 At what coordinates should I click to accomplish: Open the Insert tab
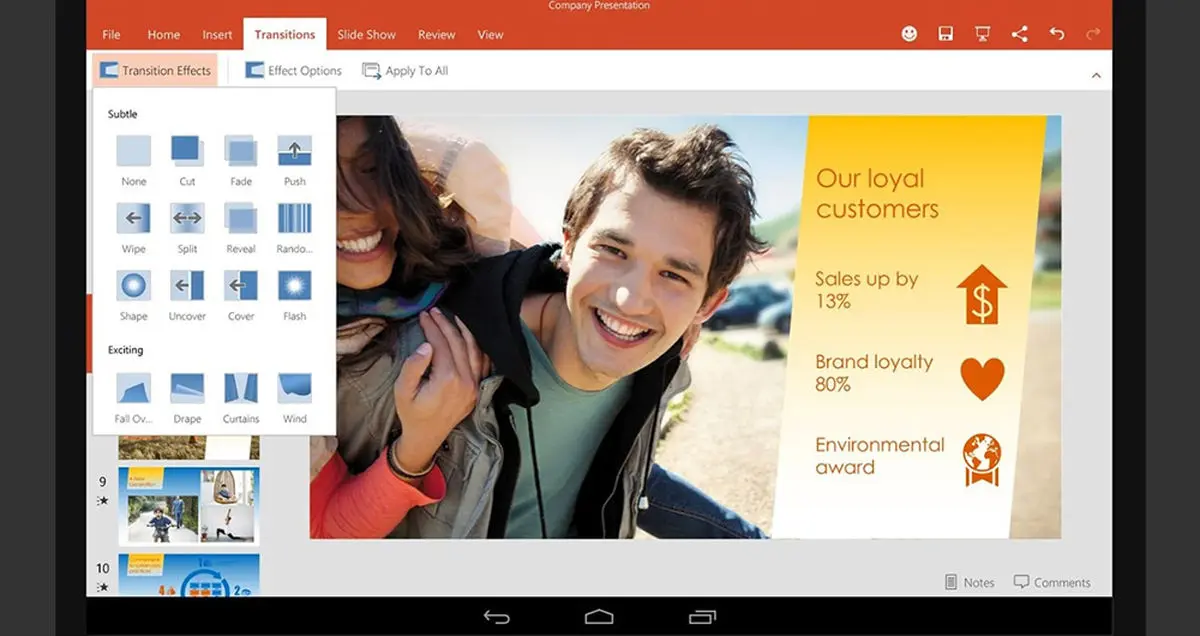pyautogui.click(x=217, y=34)
